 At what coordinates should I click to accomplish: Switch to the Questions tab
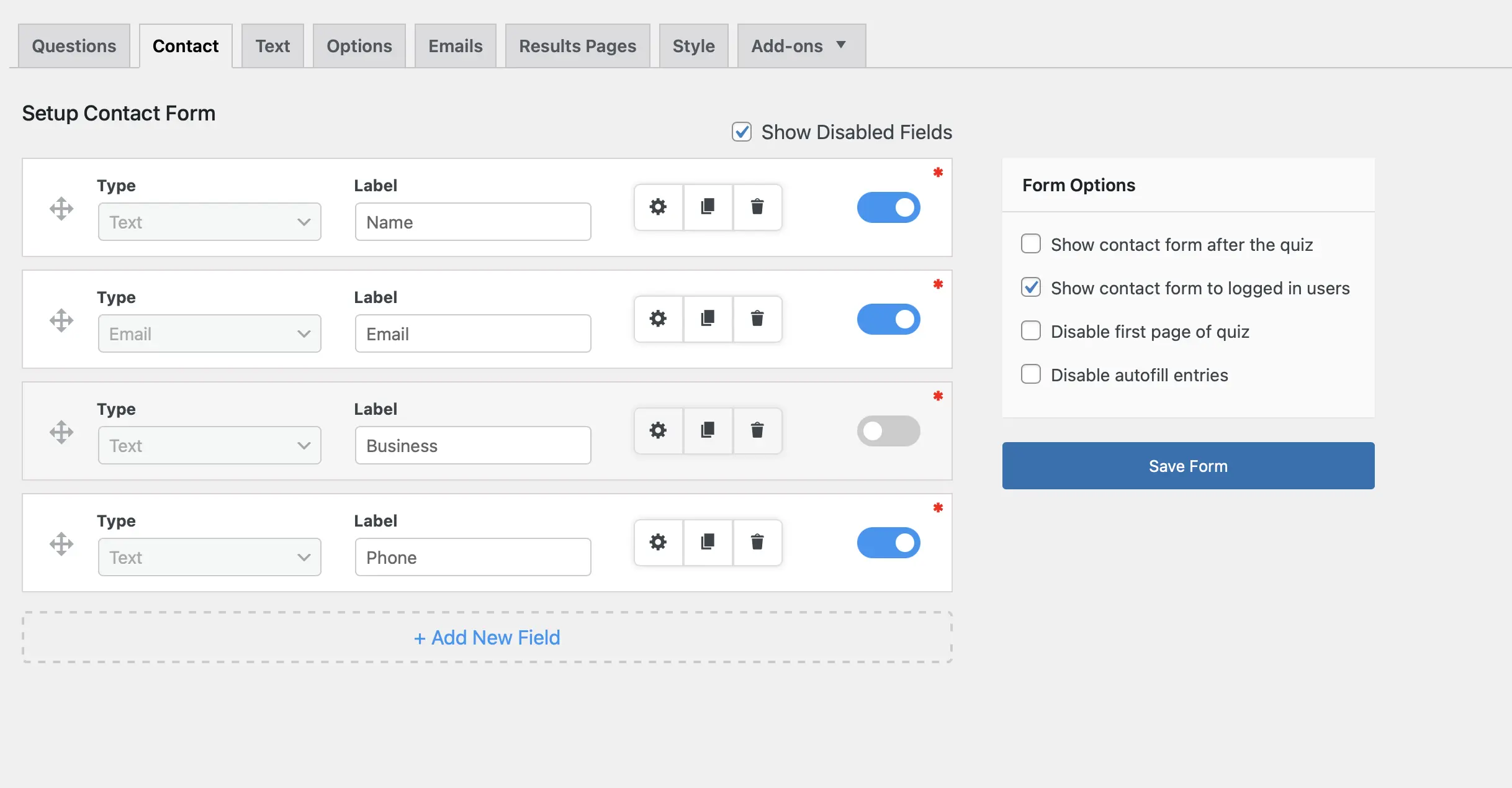tap(74, 45)
